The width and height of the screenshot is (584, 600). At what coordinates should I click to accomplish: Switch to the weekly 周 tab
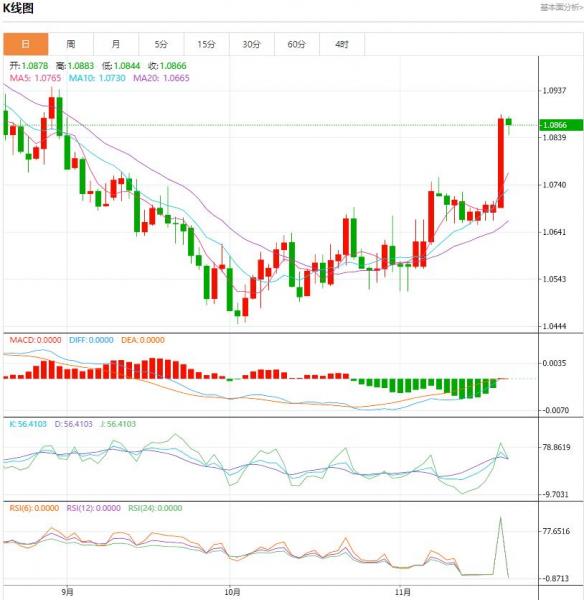tap(71, 44)
